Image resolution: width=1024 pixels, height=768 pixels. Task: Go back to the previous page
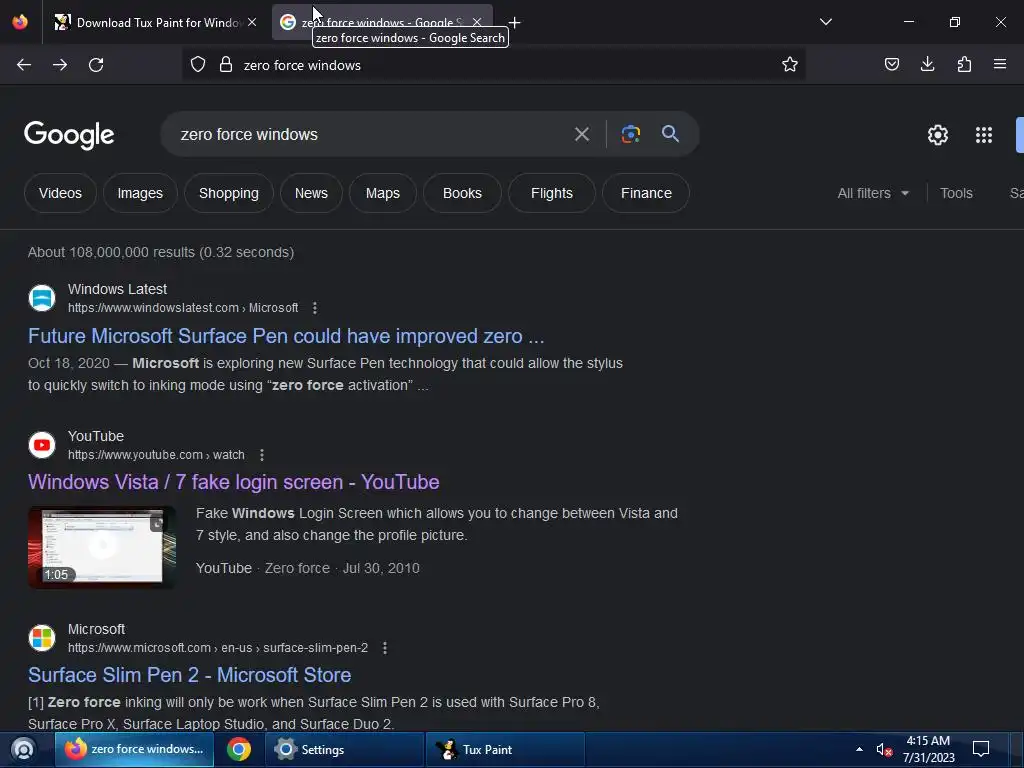pyautogui.click(x=24, y=65)
